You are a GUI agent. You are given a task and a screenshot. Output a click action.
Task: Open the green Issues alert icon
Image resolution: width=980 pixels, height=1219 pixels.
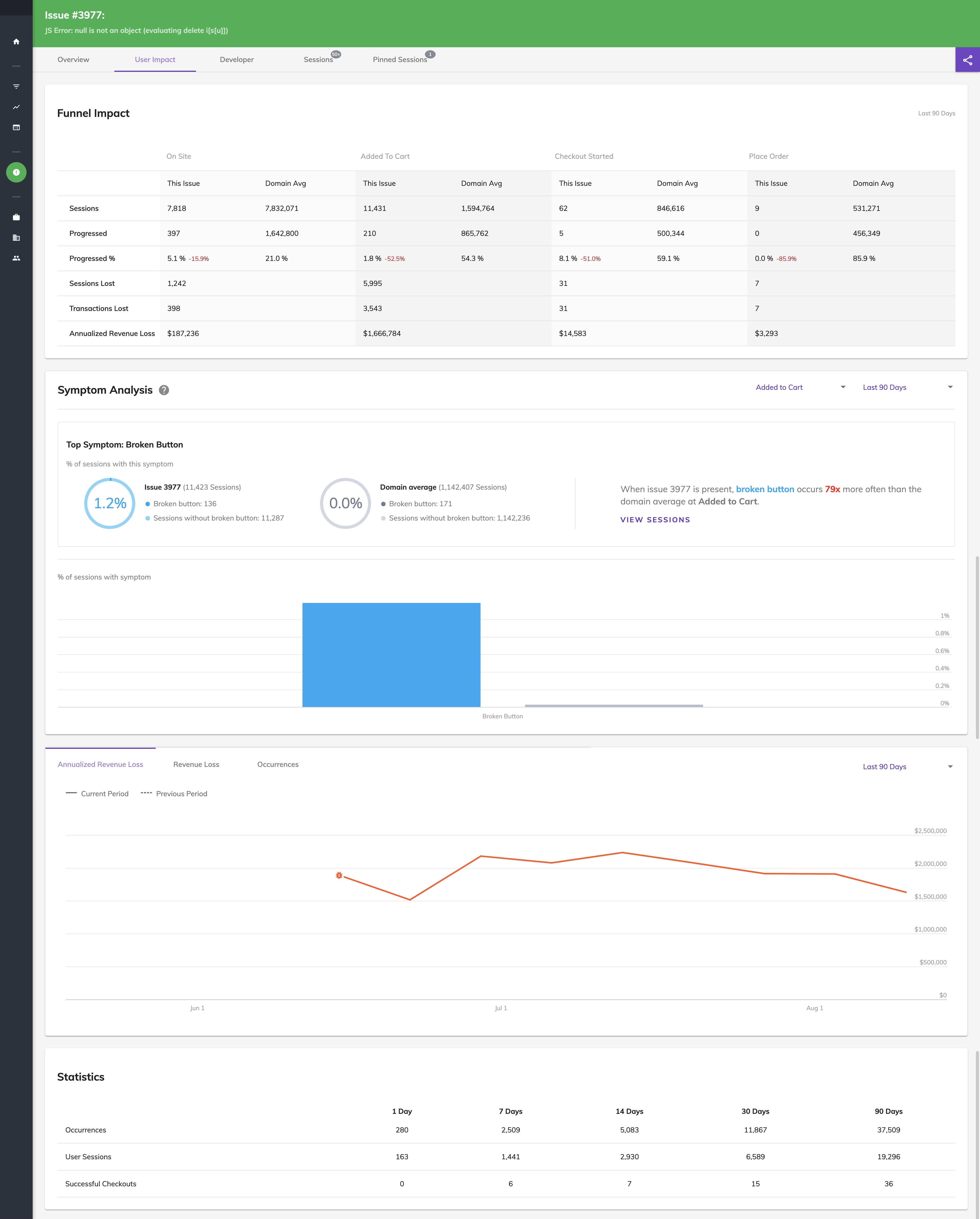pyautogui.click(x=16, y=172)
